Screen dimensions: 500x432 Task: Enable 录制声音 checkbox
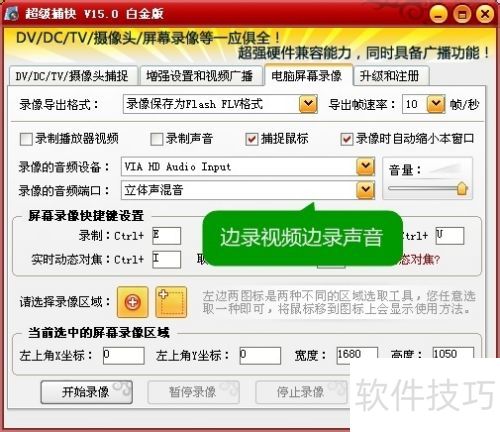(x=157, y=139)
